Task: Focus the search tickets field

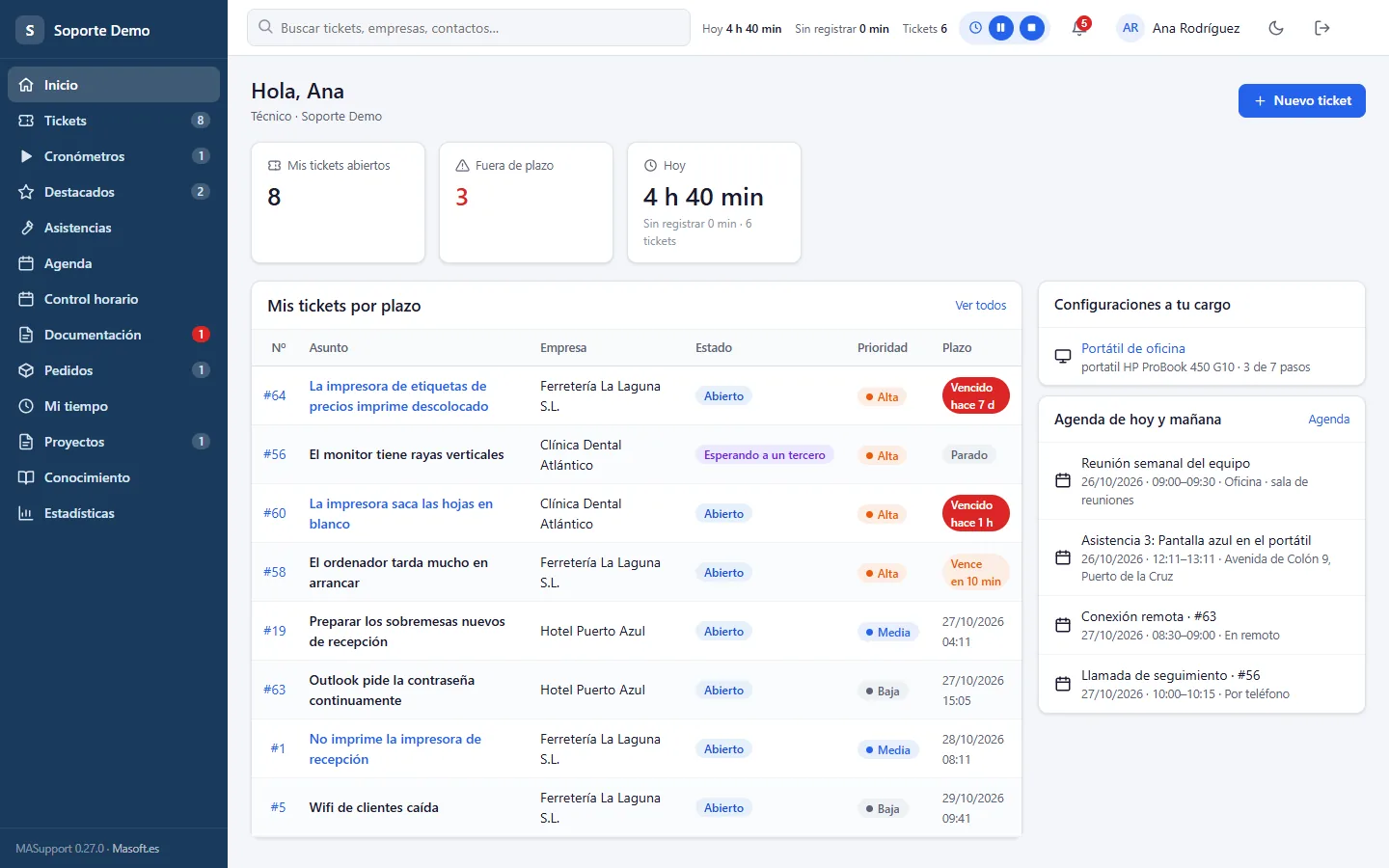Action: 469,28
